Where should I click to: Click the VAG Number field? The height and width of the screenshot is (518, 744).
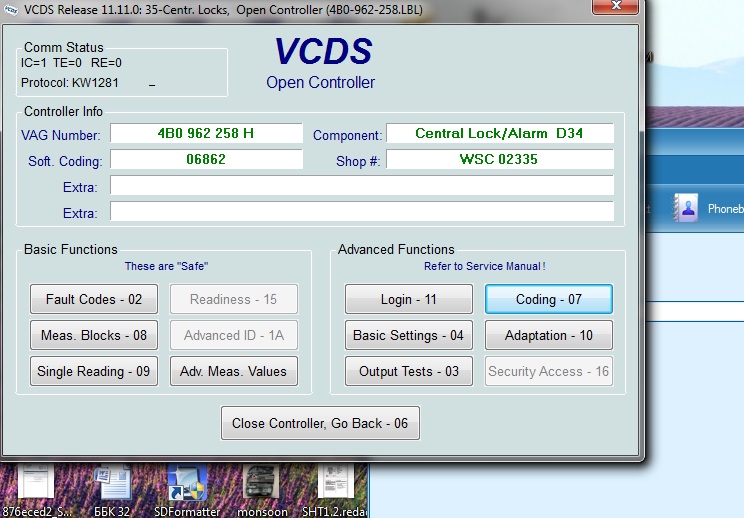click(x=206, y=133)
